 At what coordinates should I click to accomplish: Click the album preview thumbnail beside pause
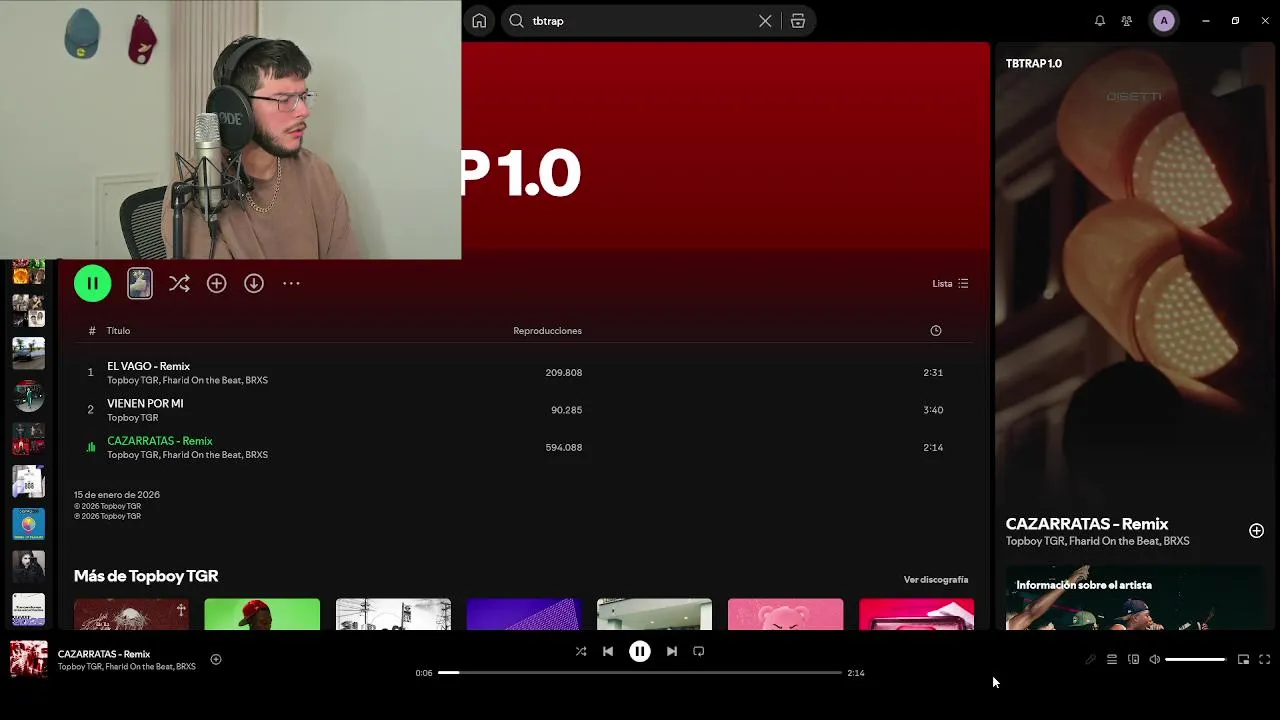click(140, 283)
